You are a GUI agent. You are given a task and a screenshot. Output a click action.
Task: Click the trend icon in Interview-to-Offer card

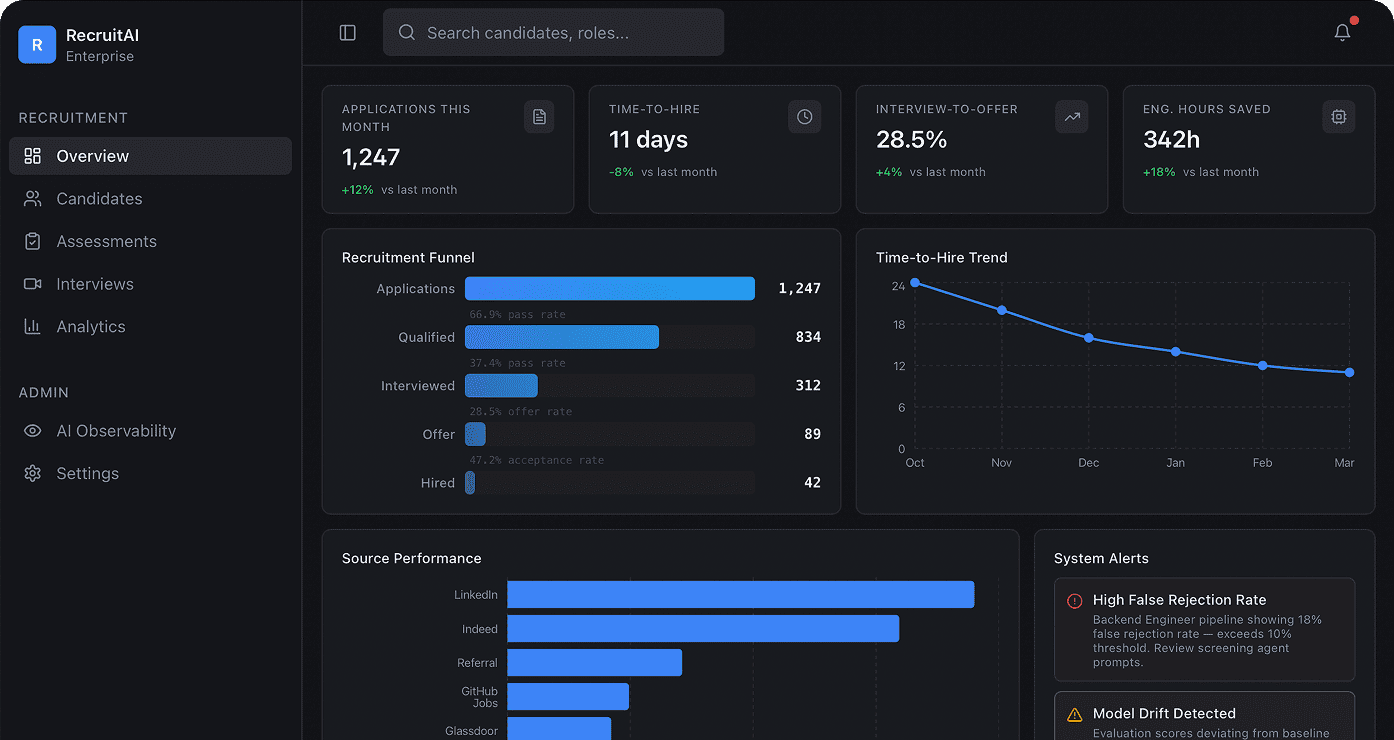(1072, 117)
